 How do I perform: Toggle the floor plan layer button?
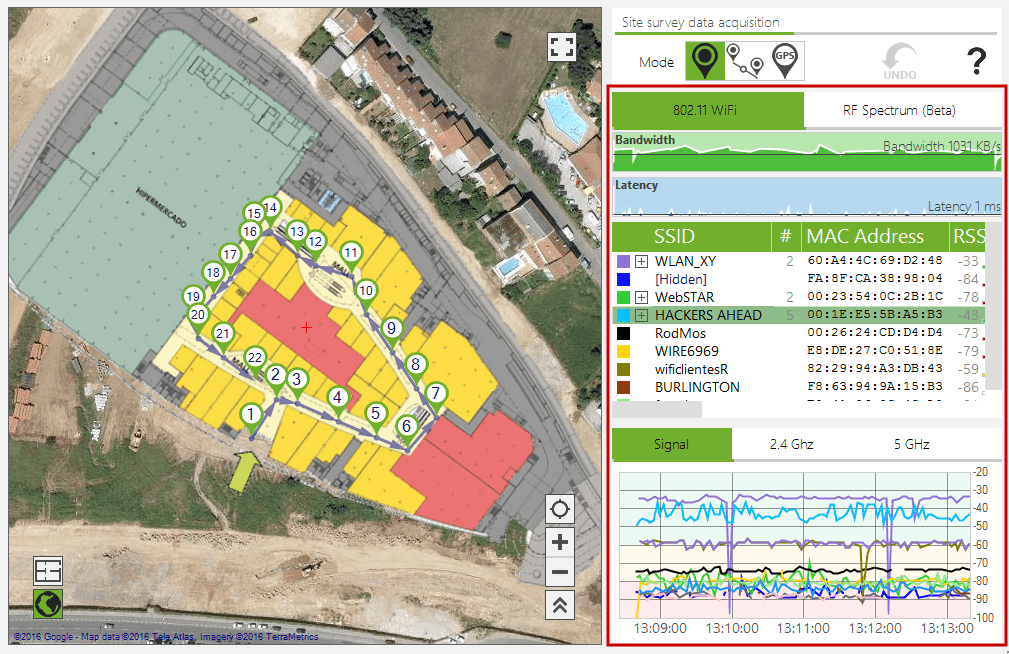pyautogui.click(x=47, y=570)
